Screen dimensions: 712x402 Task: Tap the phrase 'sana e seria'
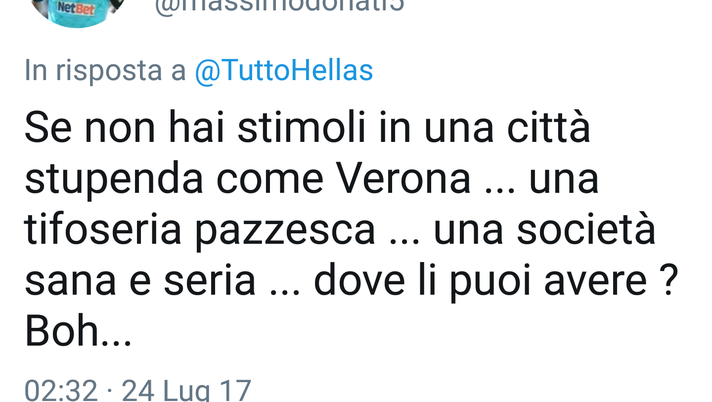(140, 282)
